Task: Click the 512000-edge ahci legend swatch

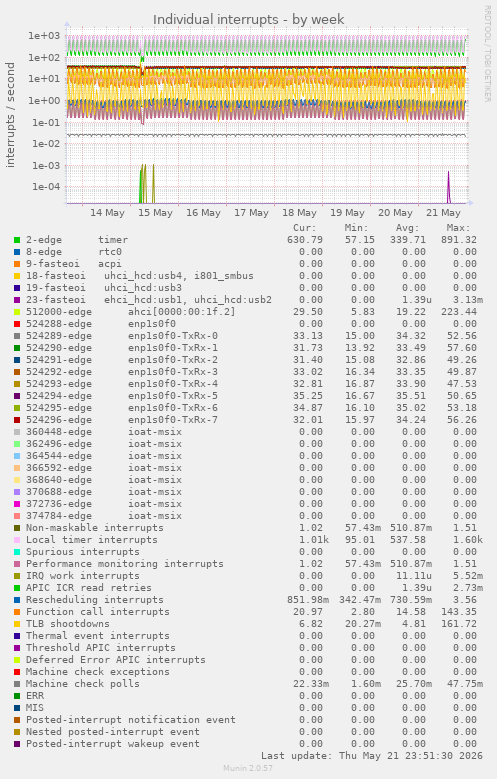Action: point(17,312)
